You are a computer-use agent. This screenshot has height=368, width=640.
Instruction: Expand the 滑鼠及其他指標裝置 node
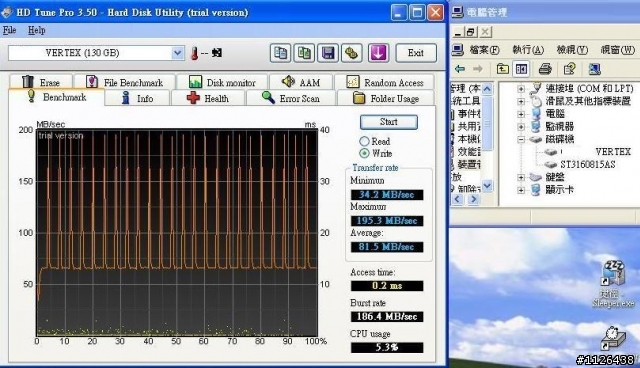click(521, 101)
